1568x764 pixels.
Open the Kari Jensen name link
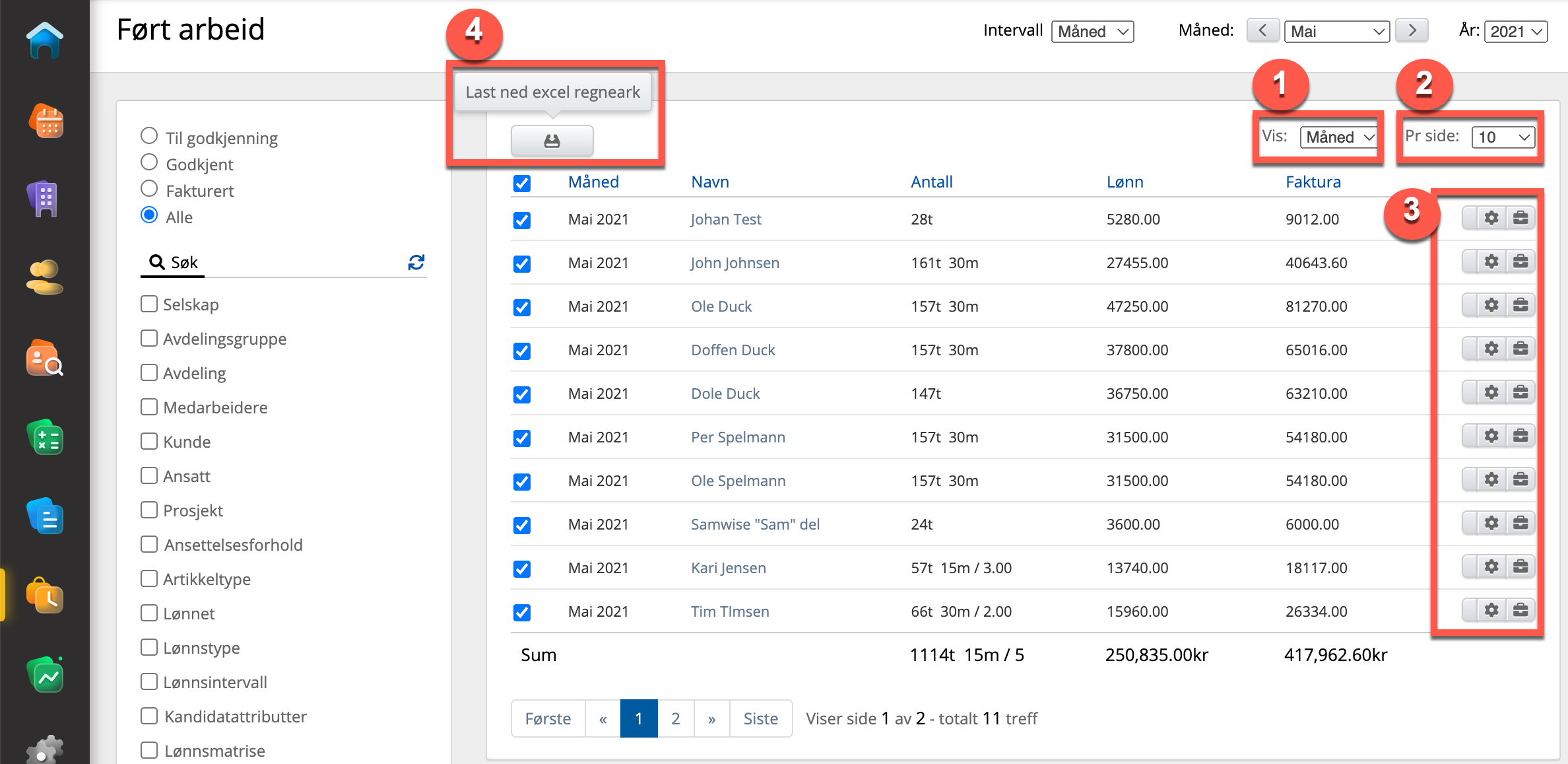(728, 568)
